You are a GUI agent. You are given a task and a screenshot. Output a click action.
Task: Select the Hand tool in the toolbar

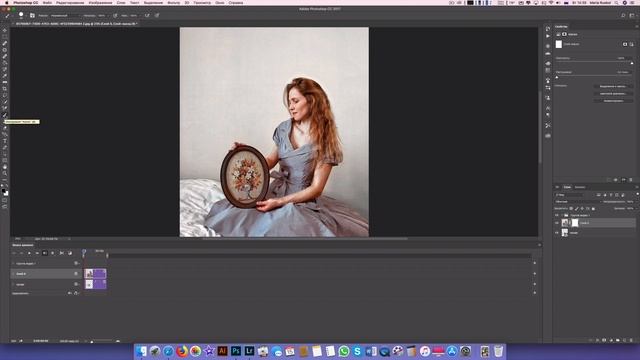click(x=5, y=167)
